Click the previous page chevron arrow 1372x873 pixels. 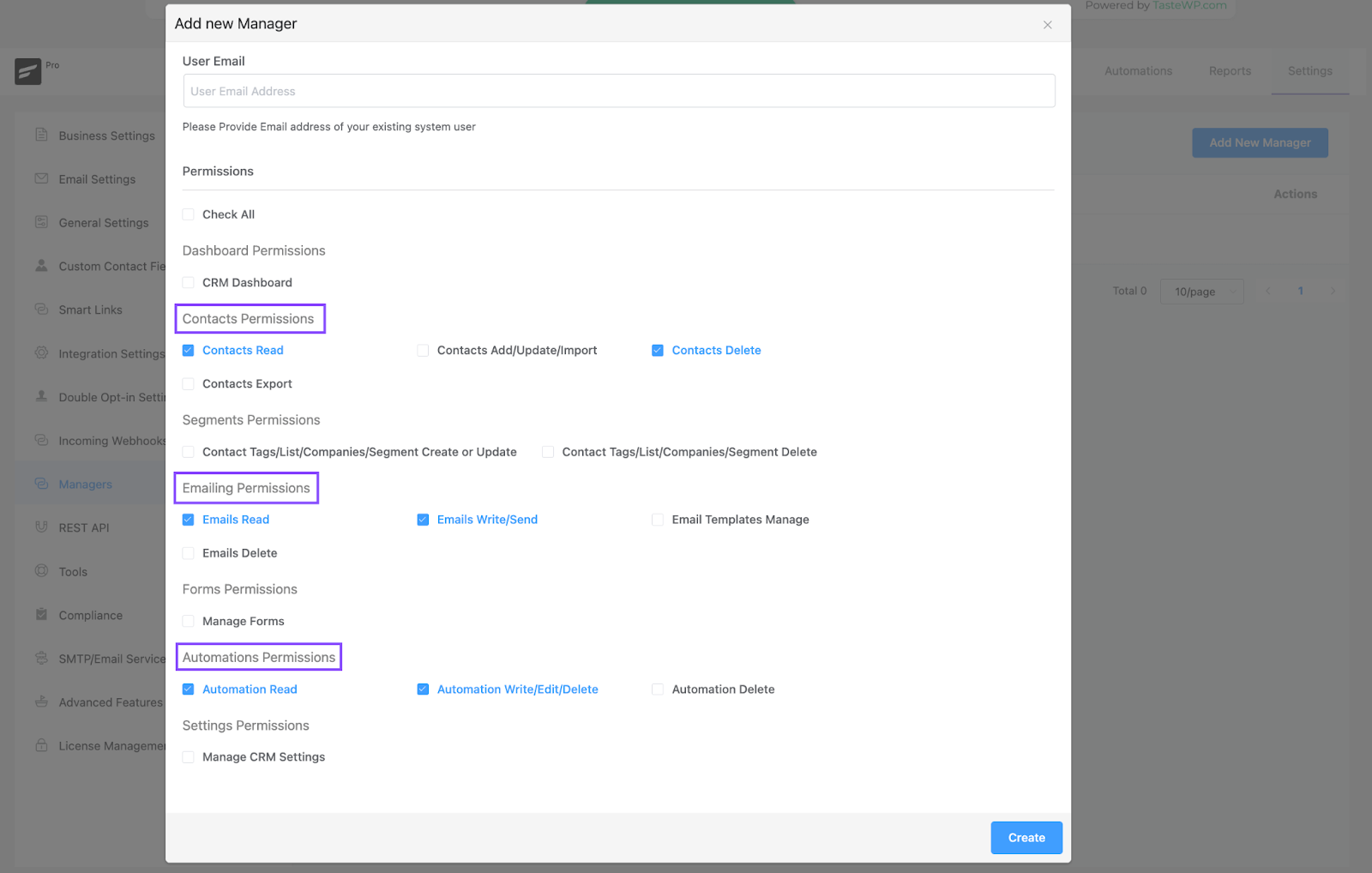click(x=1267, y=291)
